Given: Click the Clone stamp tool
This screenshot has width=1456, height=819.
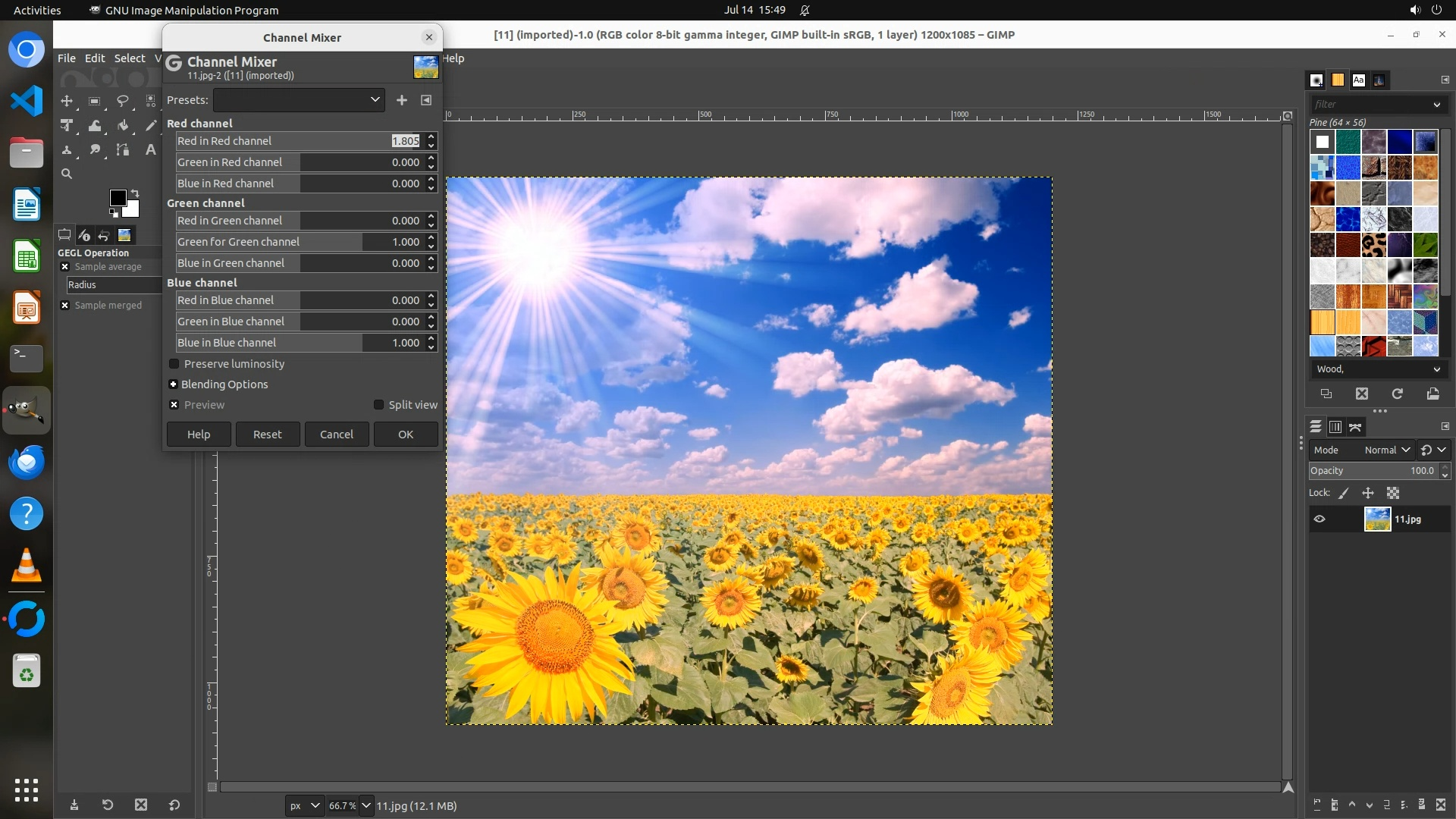Looking at the screenshot, I should pos(67,150).
